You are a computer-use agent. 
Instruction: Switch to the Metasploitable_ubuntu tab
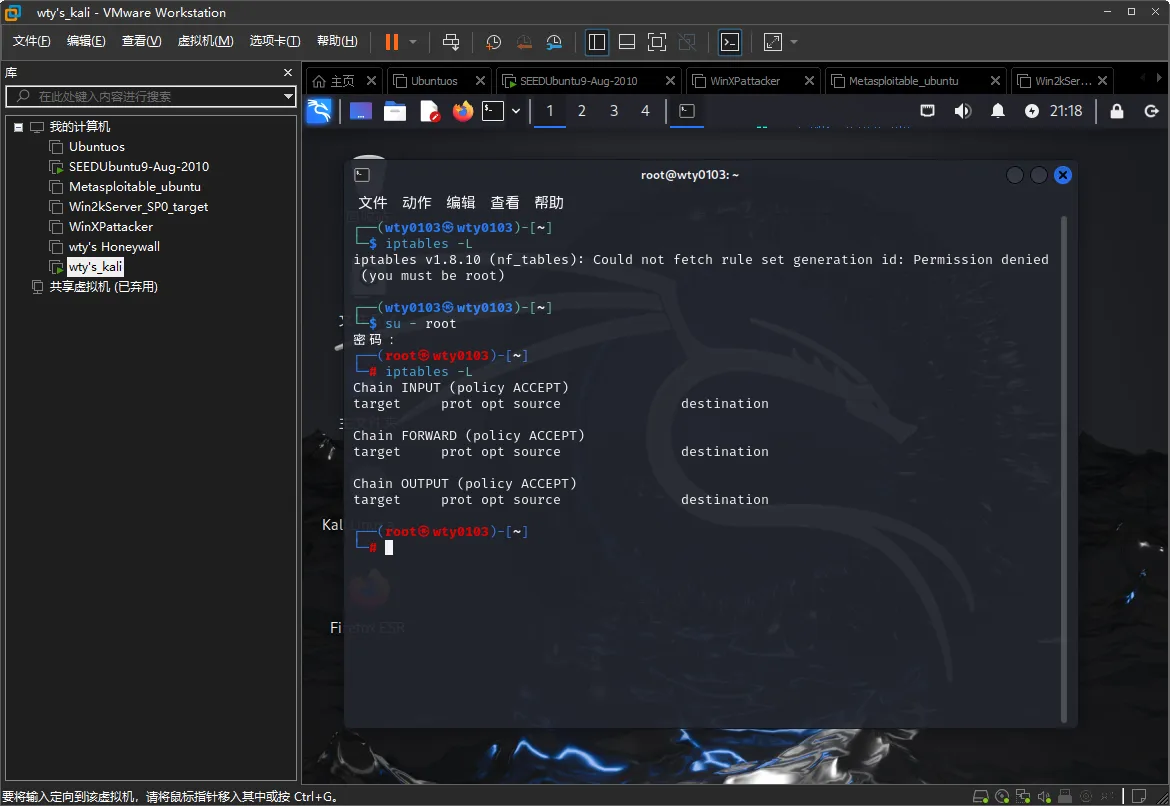[903, 81]
